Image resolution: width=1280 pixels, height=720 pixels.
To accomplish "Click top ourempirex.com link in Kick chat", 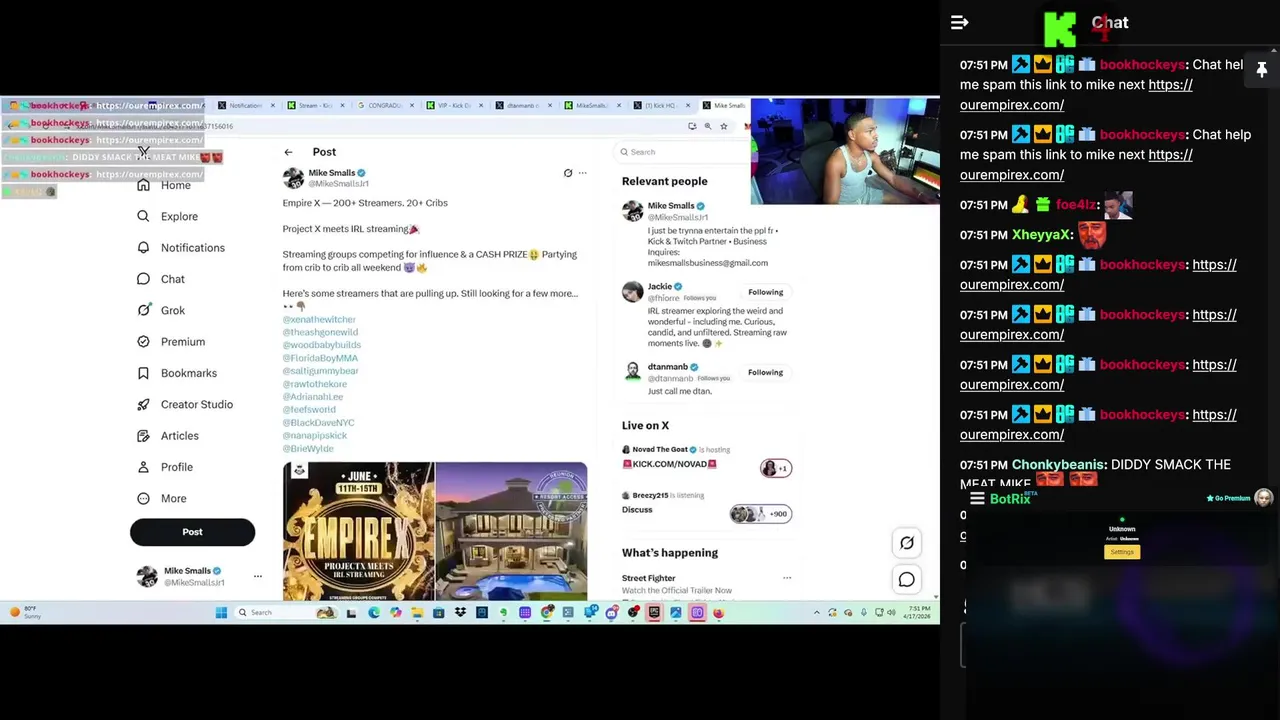I will 1076,94.
